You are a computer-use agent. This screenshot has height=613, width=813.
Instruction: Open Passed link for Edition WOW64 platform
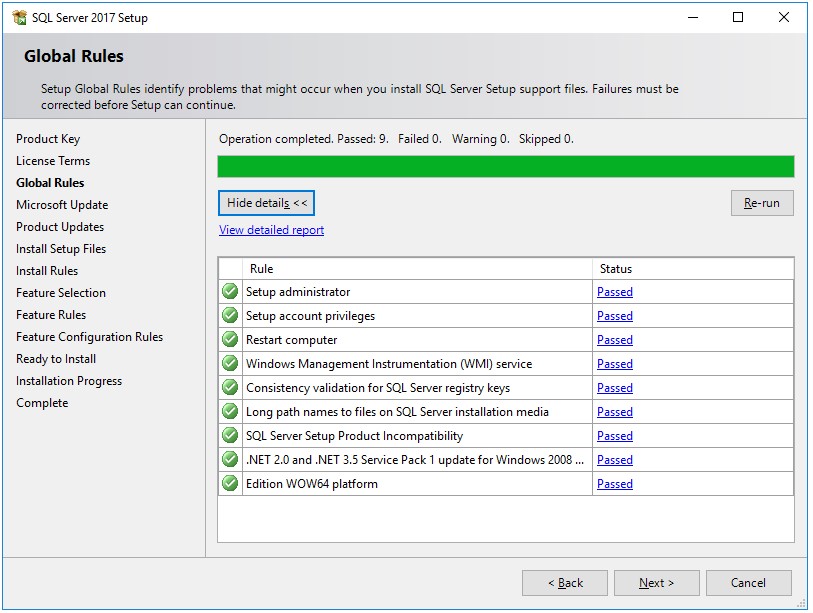tap(614, 484)
